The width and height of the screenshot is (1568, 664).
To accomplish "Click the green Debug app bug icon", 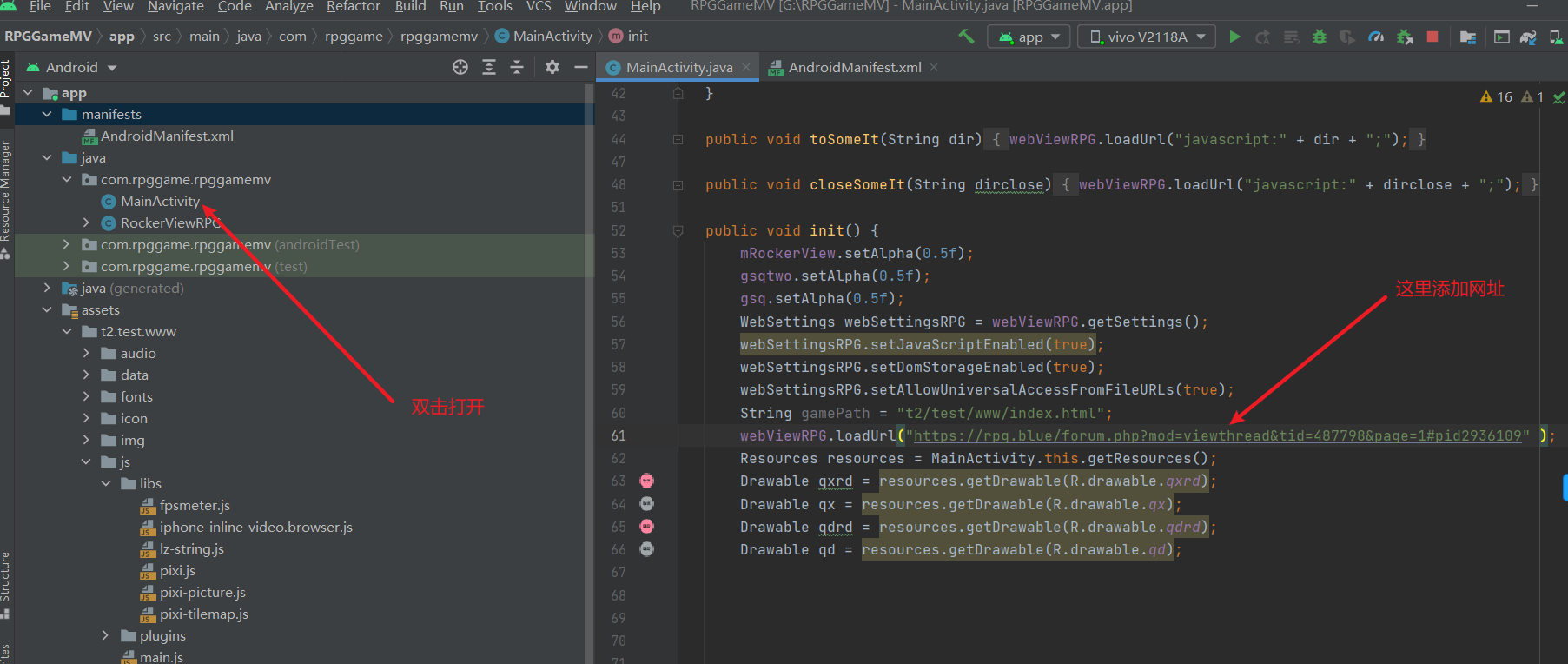I will (1319, 37).
